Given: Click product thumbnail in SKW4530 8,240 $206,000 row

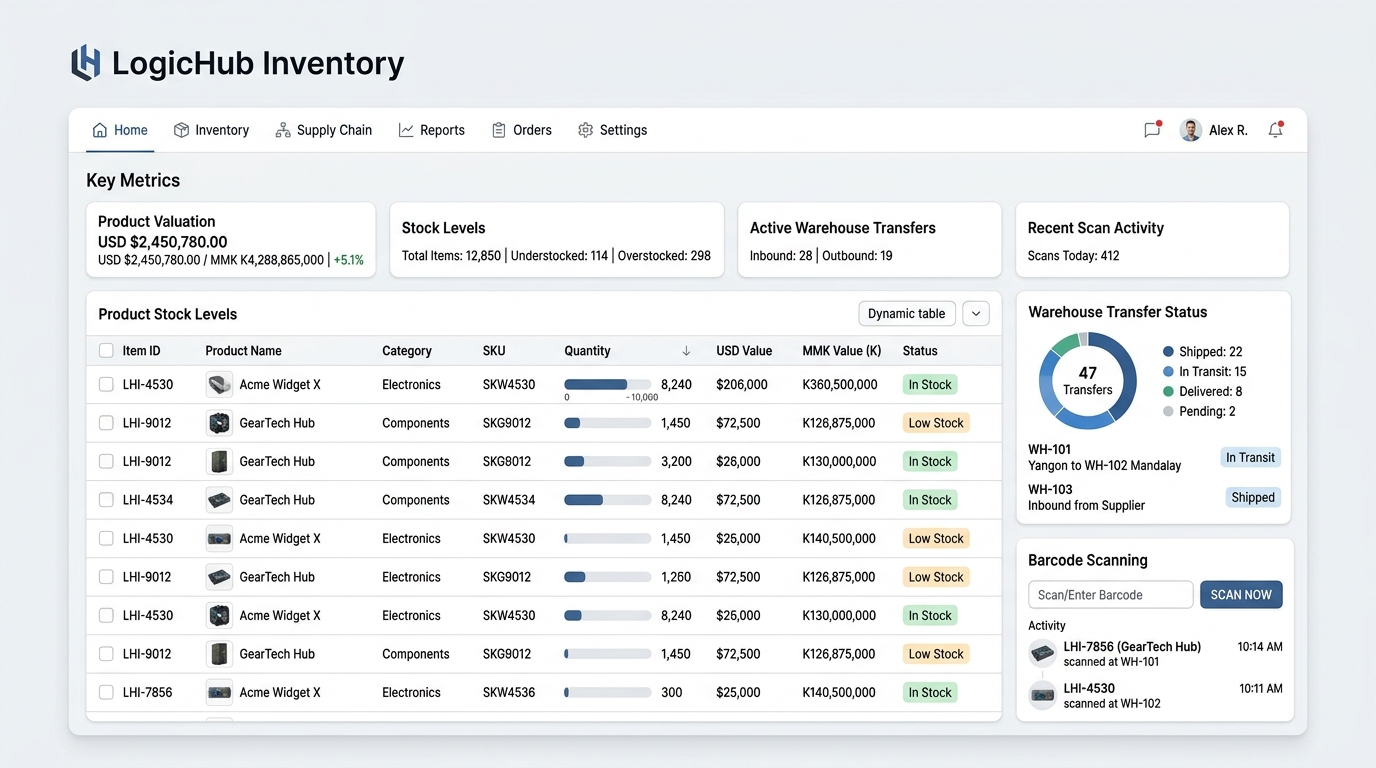Looking at the screenshot, I should point(219,385).
